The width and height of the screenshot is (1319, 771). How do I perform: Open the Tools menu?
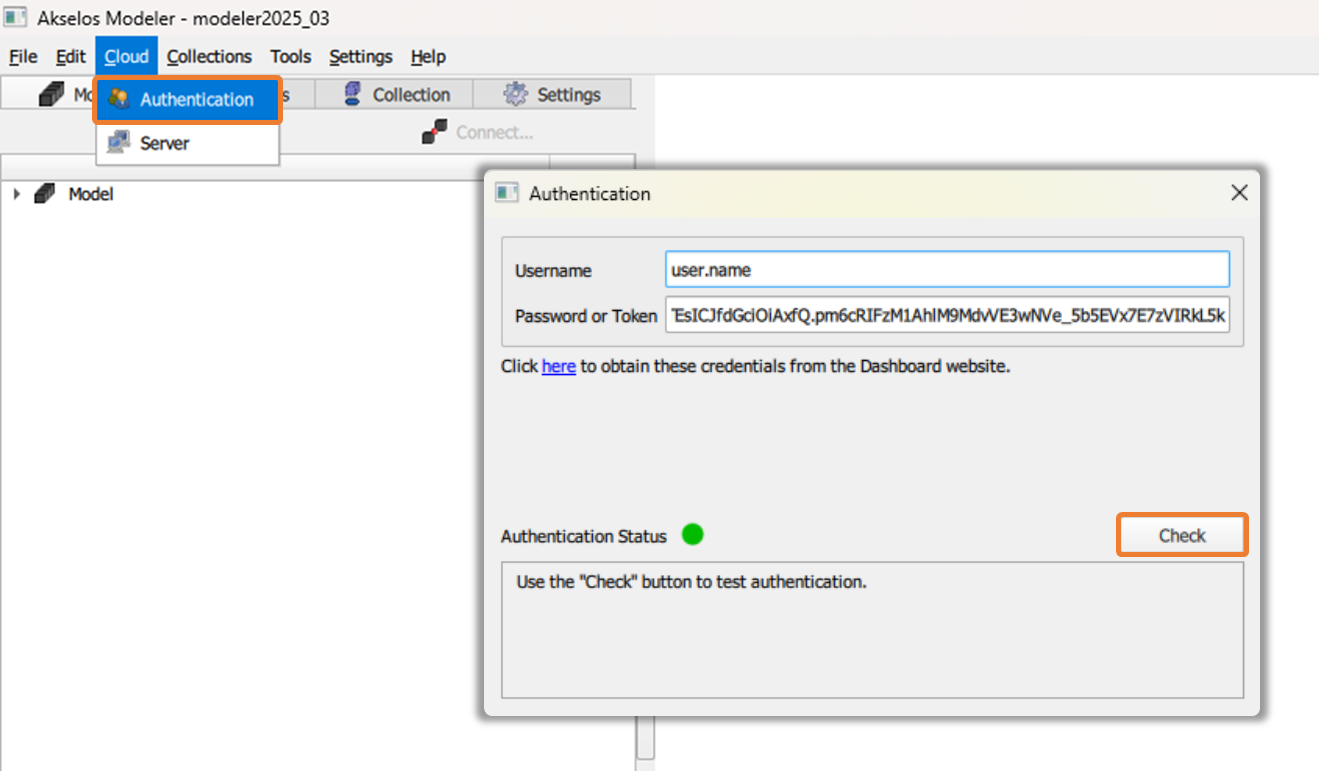(x=291, y=57)
